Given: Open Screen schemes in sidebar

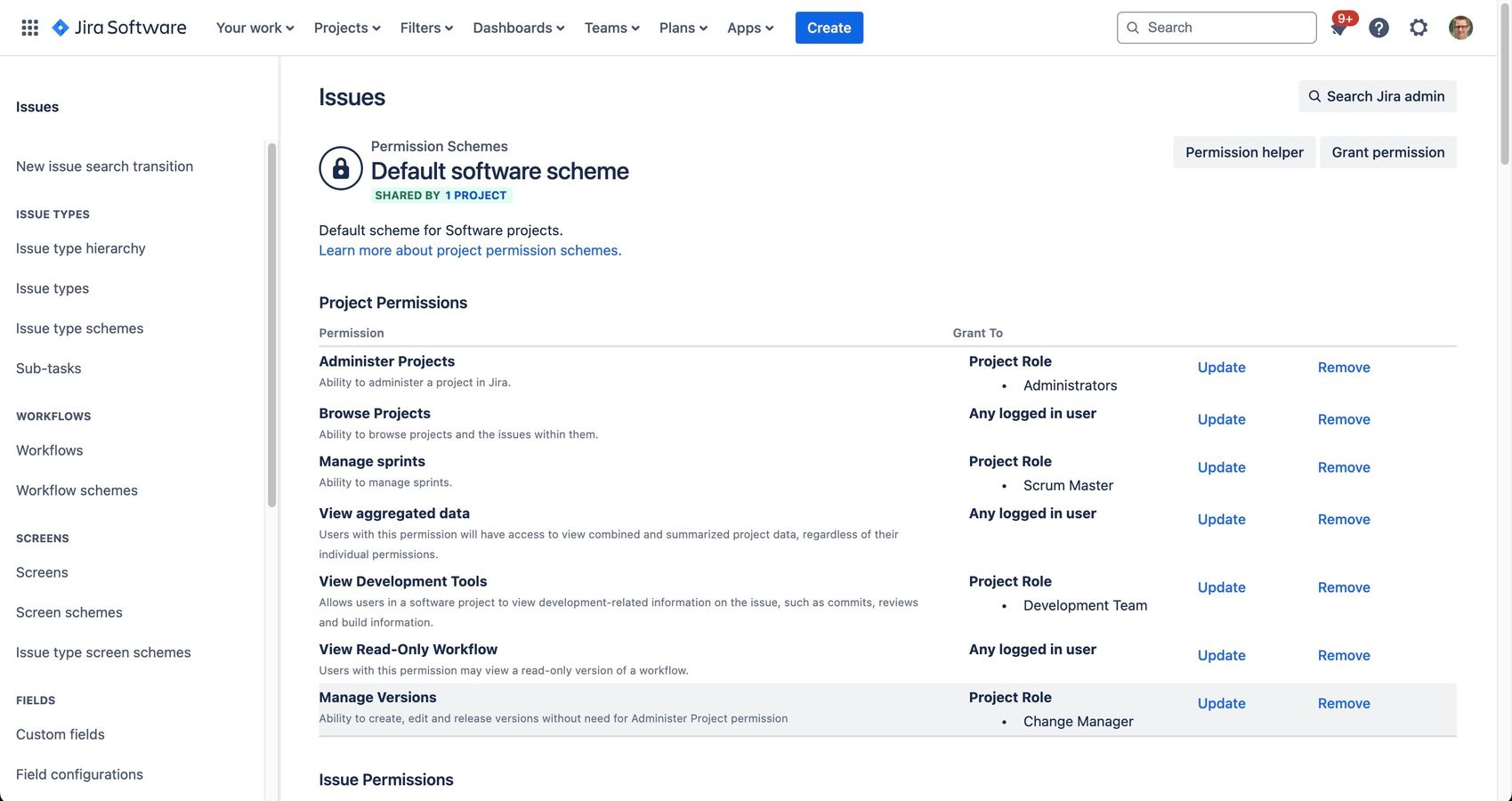Looking at the screenshot, I should coord(69,612).
